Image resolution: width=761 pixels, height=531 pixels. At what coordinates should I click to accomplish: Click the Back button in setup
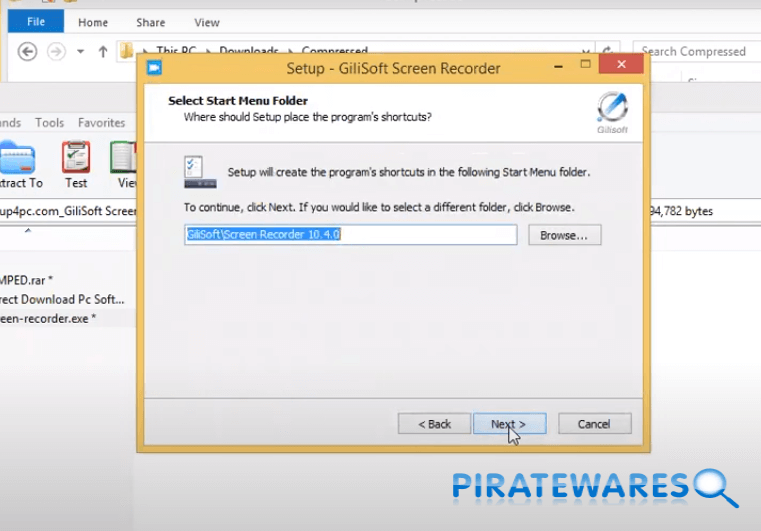tap(434, 424)
